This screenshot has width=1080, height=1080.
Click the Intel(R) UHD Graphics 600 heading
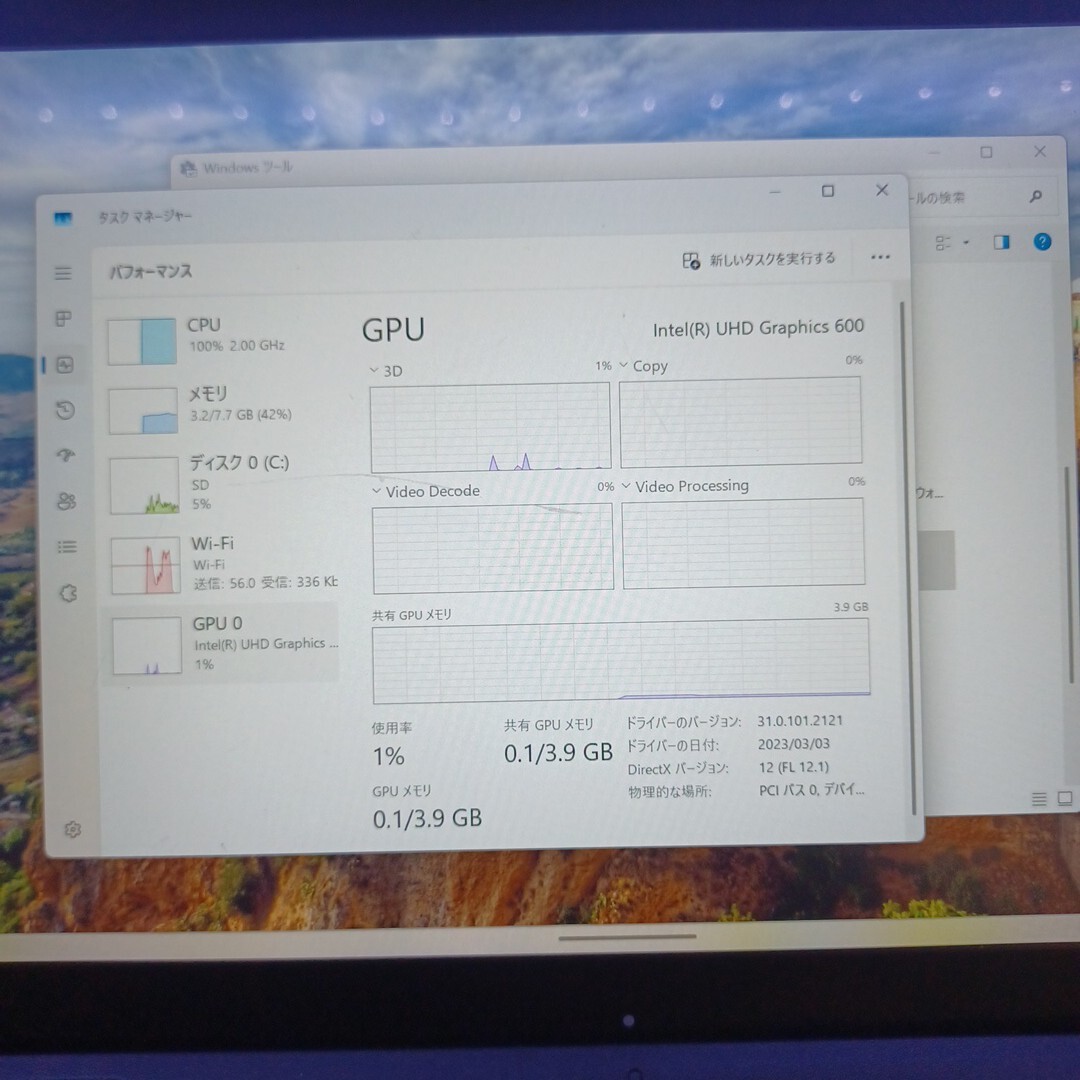pos(758,328)
